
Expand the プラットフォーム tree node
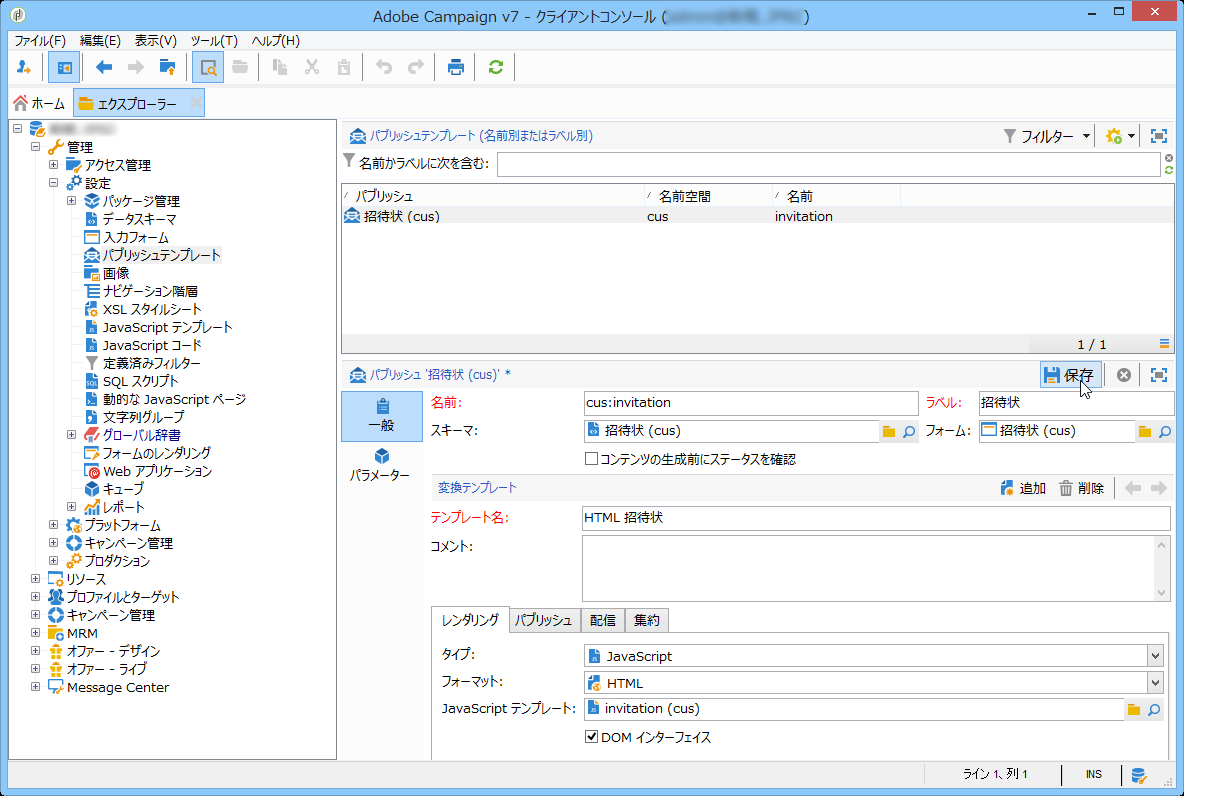(x=54, y=525)
